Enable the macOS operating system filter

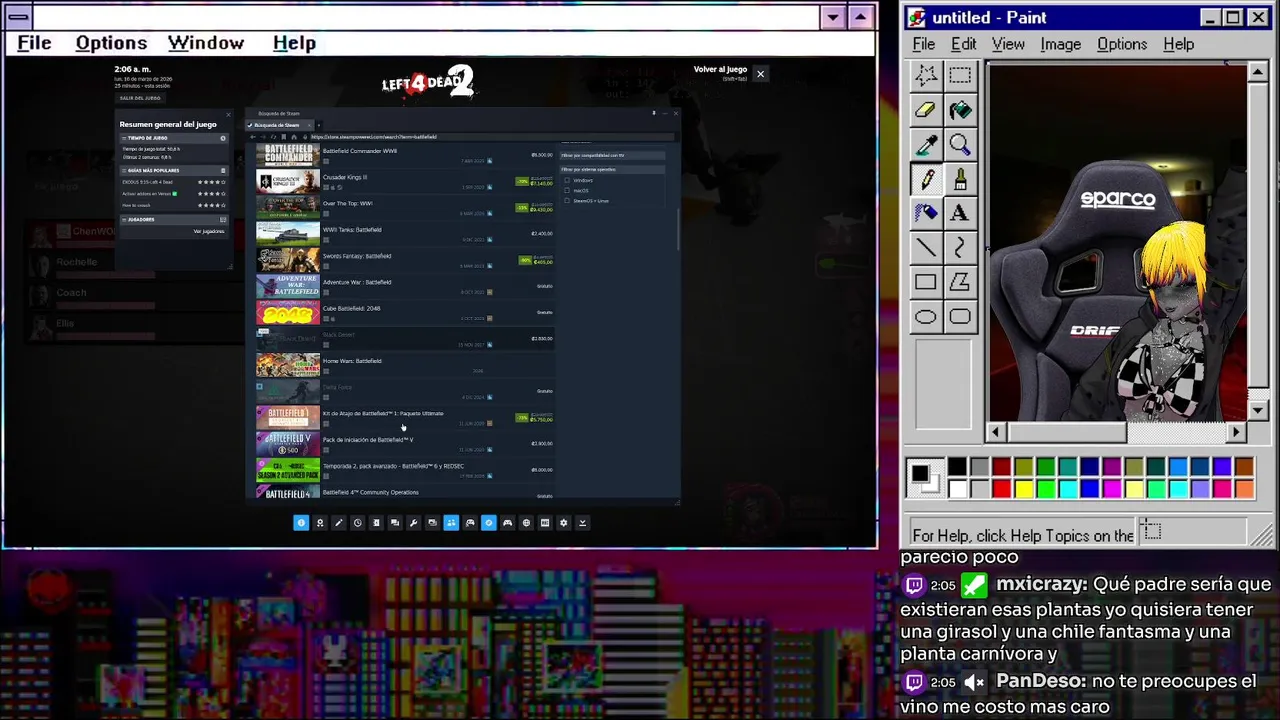click(567, 190)
